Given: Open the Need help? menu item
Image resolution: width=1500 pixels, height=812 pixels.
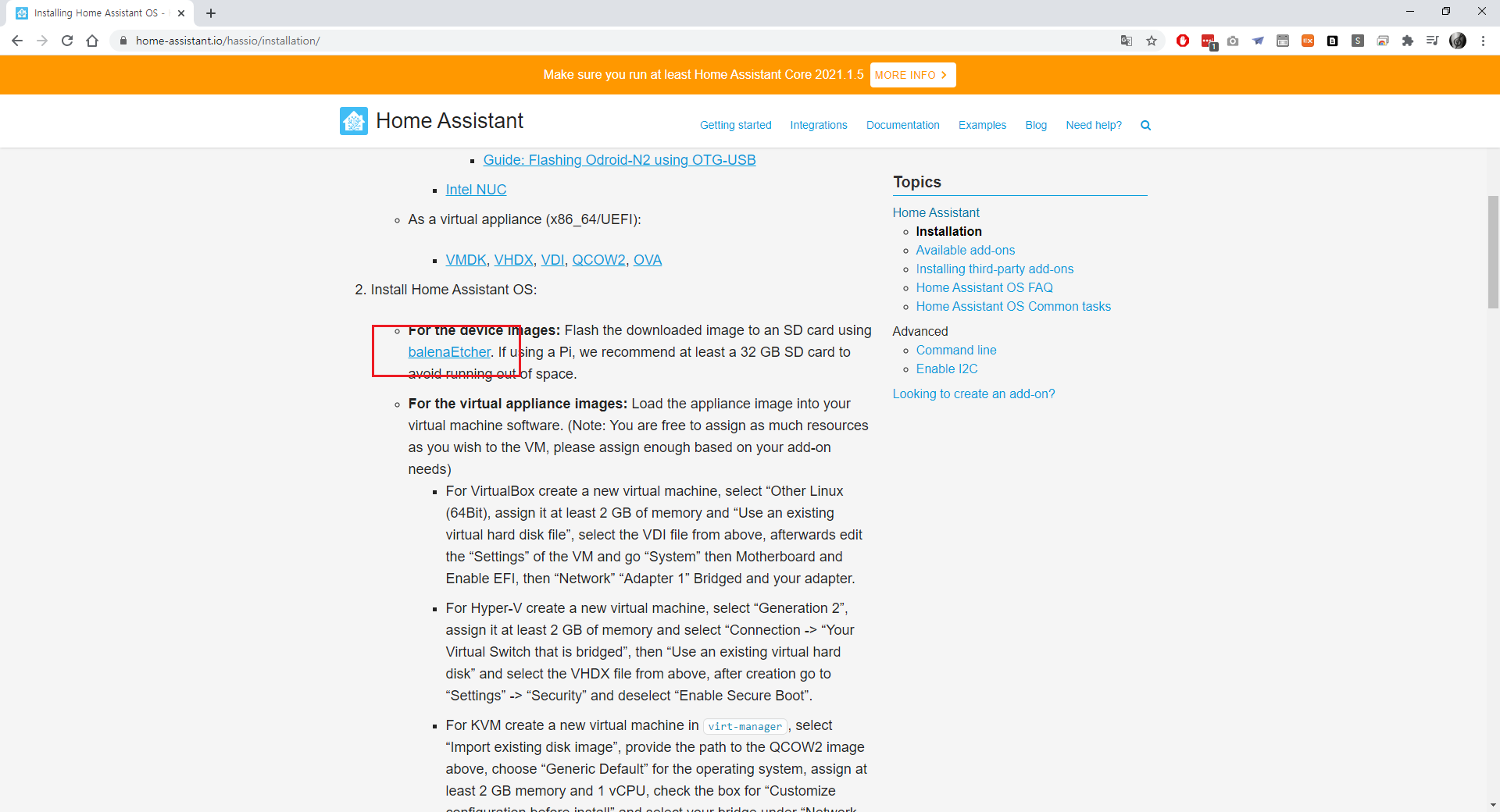Looking at the screenshot, I should pyautogui.click(x=1094, y=125).
